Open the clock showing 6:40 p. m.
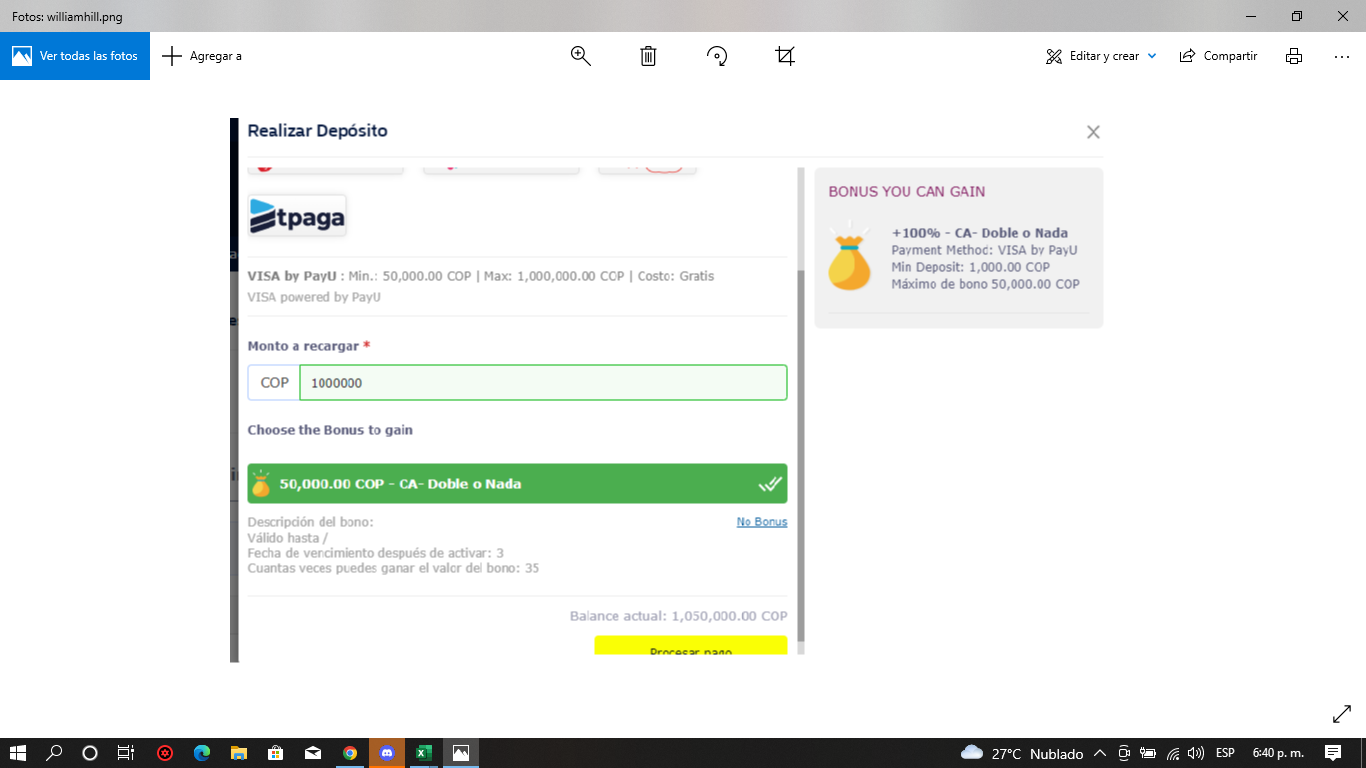Viewport: 1366px width, 768px height. 1278,753
